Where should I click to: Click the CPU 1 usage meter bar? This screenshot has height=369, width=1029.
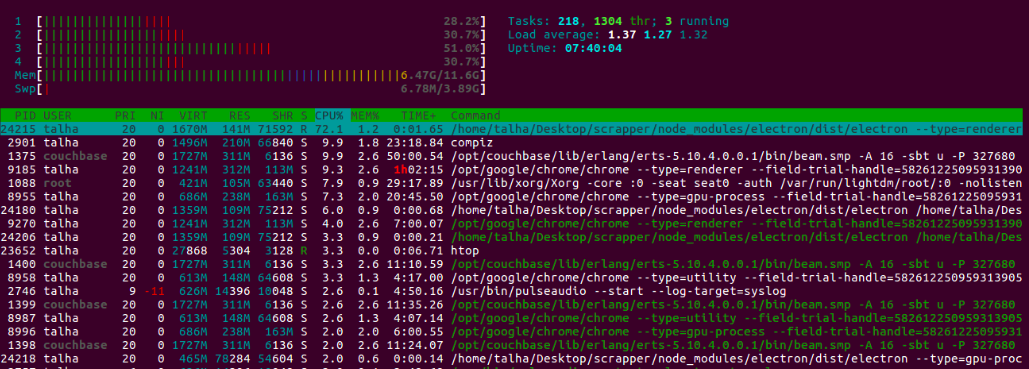click(x=261, y=21)
